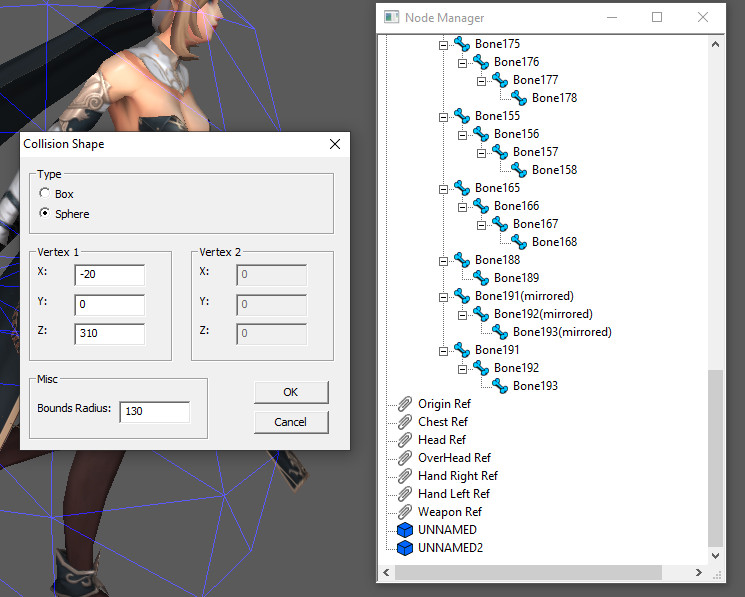
Task: Click the bone icon of Bone156
Action: tap(481, 134)
